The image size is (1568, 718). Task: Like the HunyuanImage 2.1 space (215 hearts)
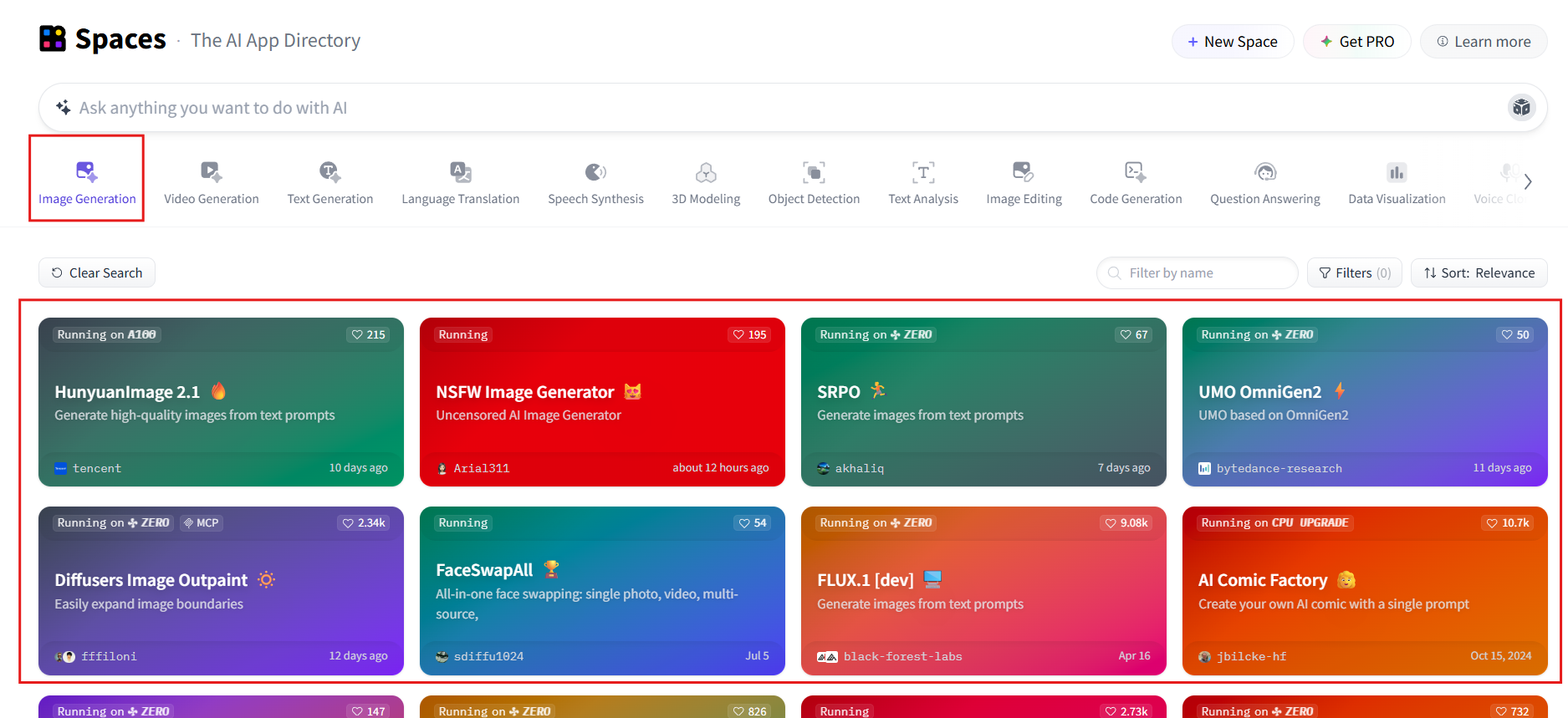pos(368,334)
